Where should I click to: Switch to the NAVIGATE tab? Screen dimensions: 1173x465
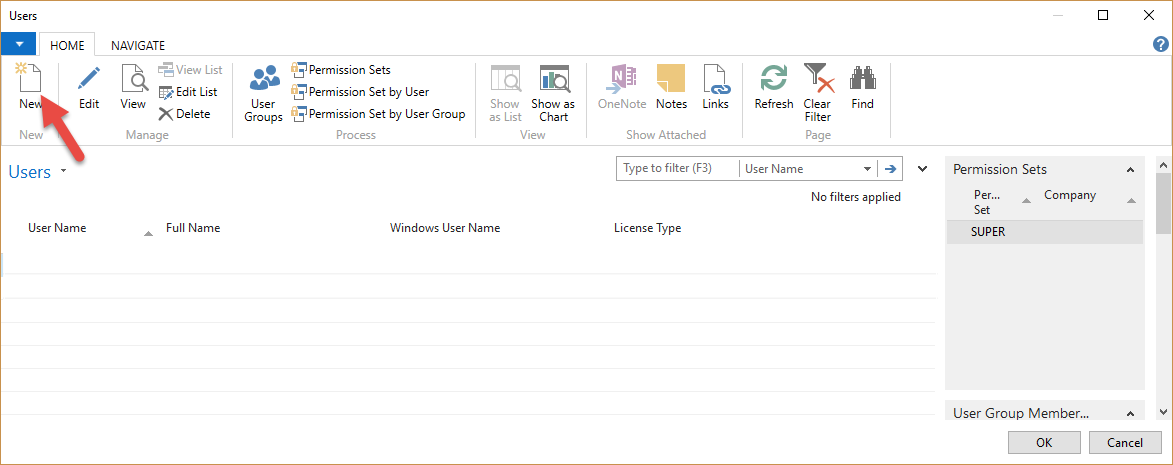(x=138, y=45)
